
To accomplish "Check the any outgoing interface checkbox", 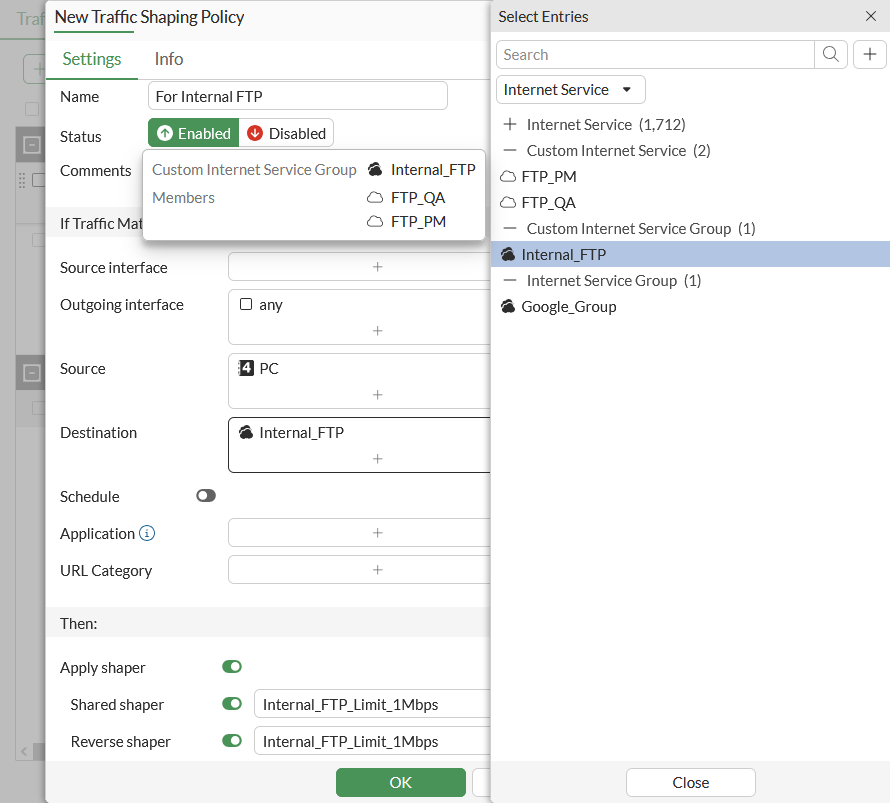I will (x=246, y=305).
